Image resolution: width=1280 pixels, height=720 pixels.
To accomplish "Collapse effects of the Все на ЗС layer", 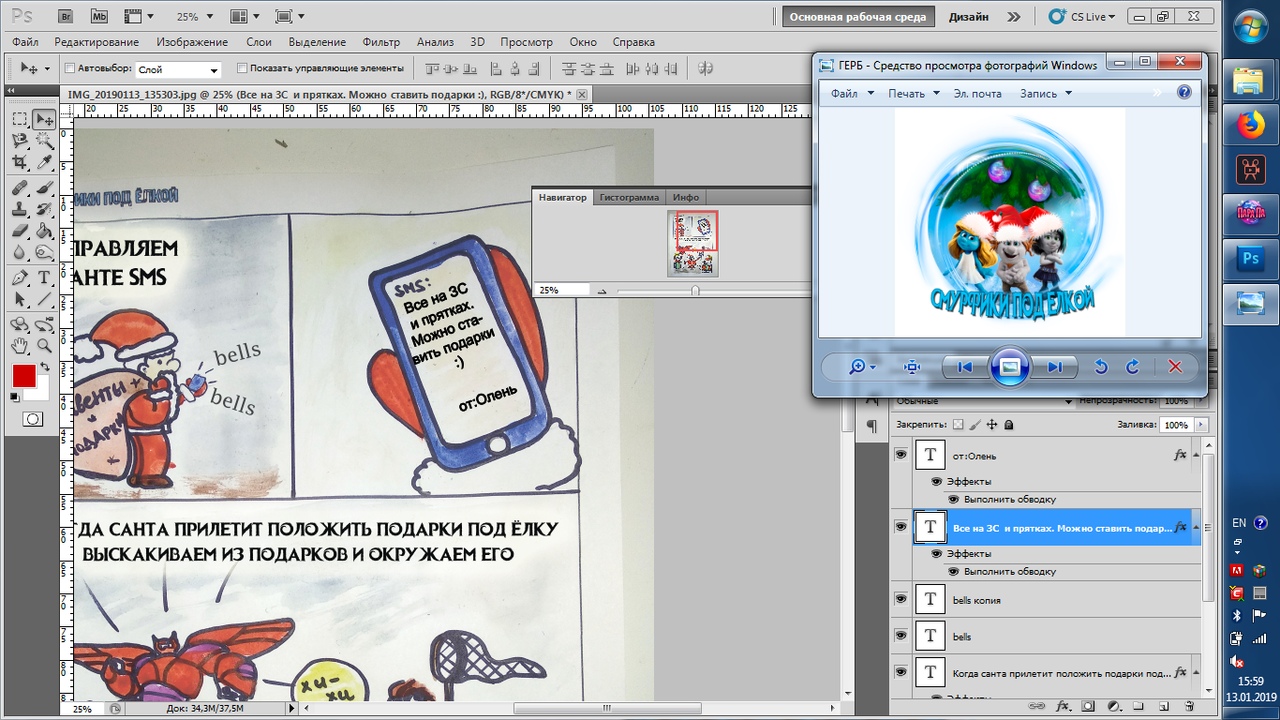I will (1196, 527).
